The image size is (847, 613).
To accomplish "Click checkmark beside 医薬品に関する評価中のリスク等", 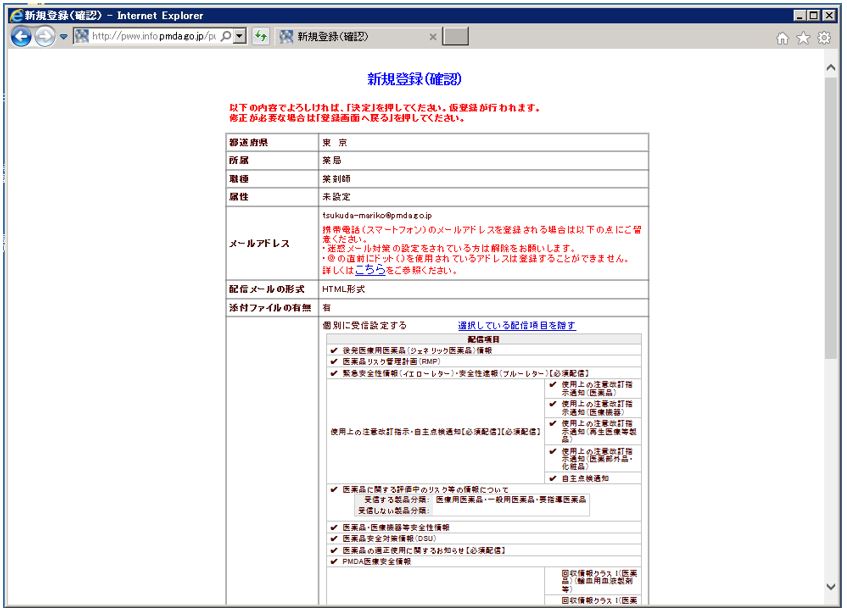I will pos(334,489).
